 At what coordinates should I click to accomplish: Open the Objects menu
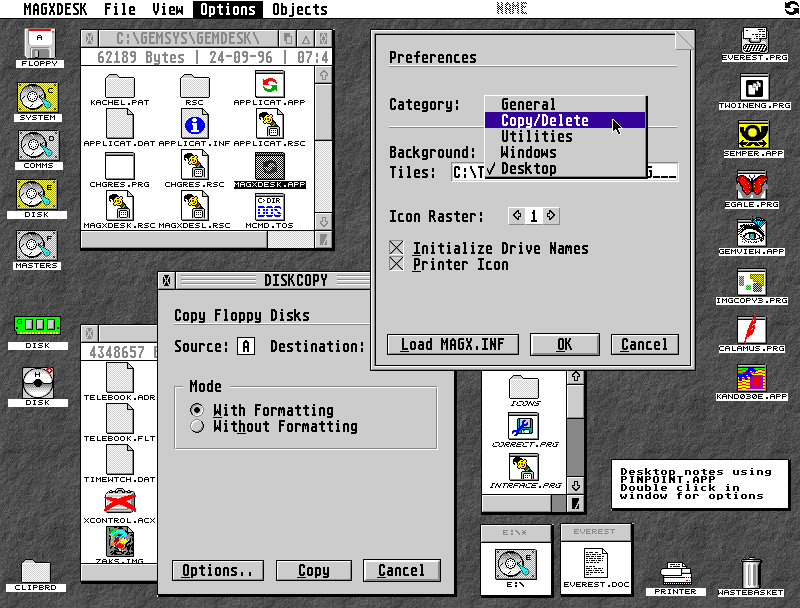pos(299,10)
